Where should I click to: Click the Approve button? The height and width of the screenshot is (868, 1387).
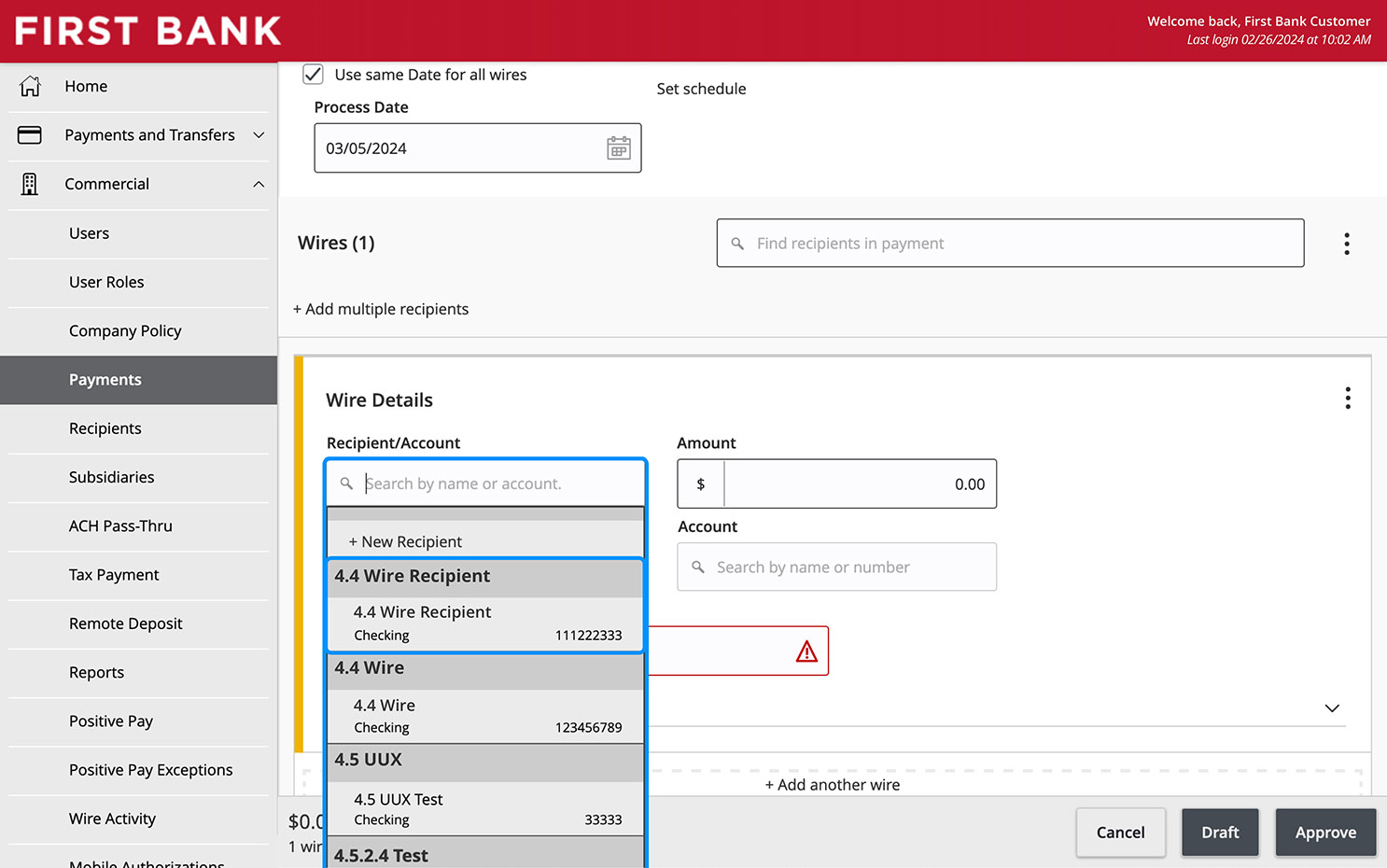coord(1325,833)
